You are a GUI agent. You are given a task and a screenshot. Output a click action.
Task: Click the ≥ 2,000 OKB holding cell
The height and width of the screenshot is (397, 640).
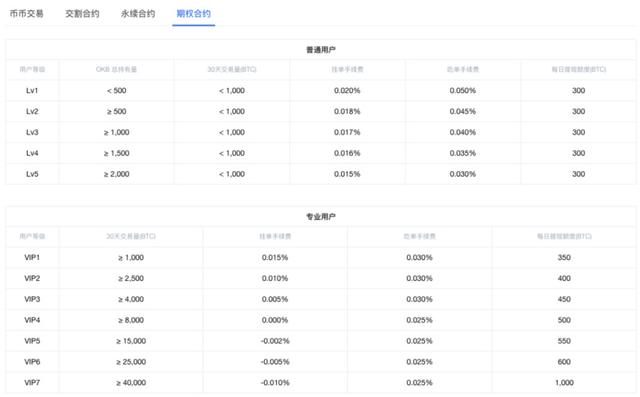(116, 174)
